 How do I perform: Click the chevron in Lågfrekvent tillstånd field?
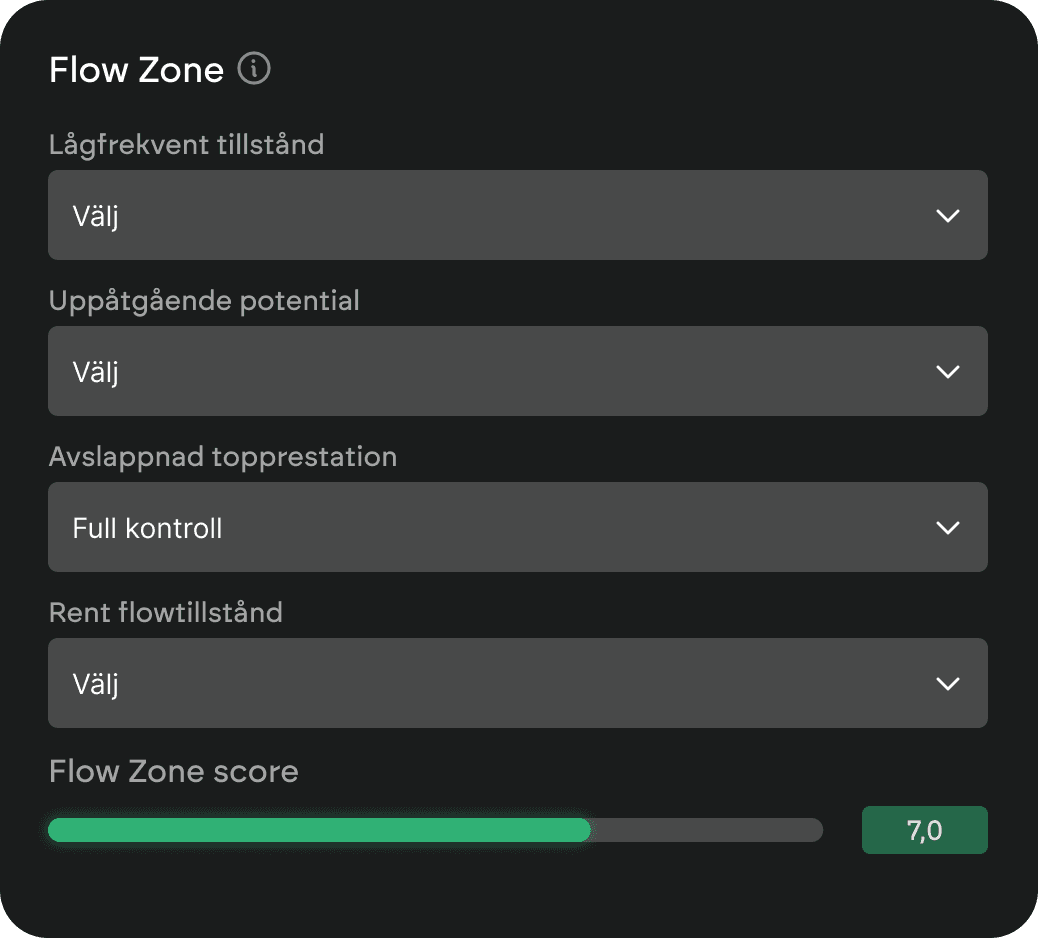[x=947, y=215]
